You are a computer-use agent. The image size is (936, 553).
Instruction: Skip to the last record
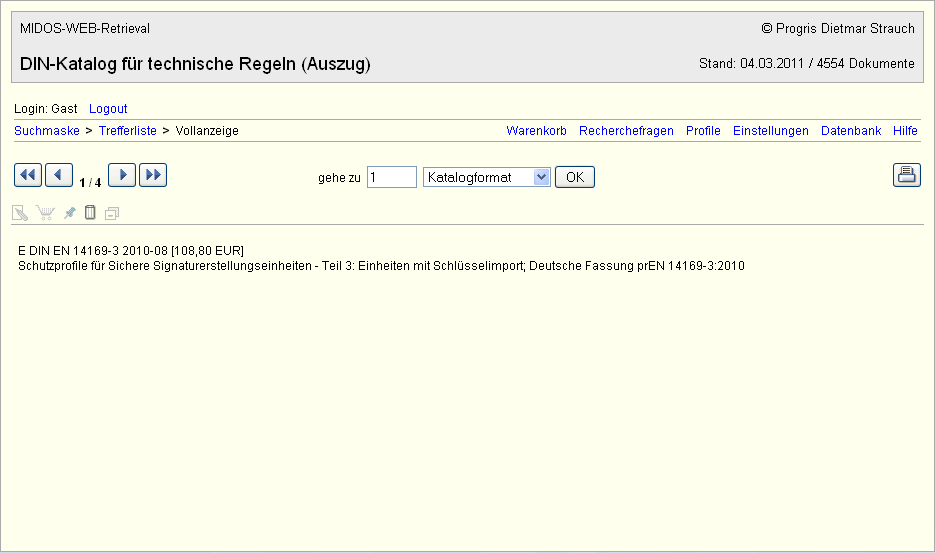[153, 176]
